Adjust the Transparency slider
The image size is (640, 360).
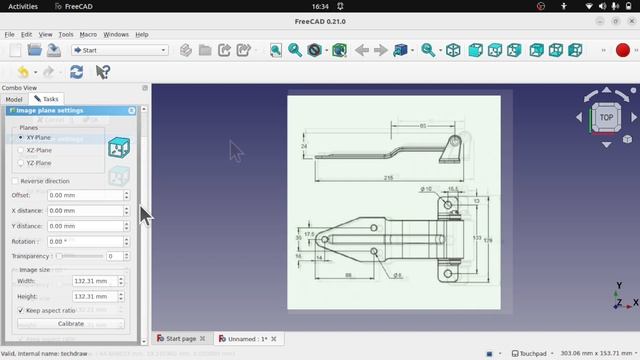click(x=80, y=256)
